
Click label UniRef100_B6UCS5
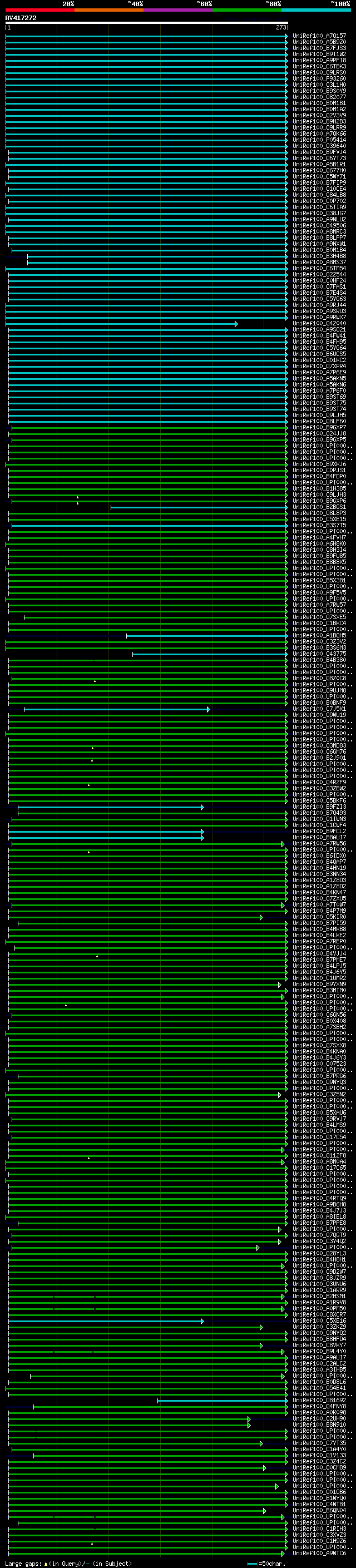pyautogui.click(x=319, y=354)
